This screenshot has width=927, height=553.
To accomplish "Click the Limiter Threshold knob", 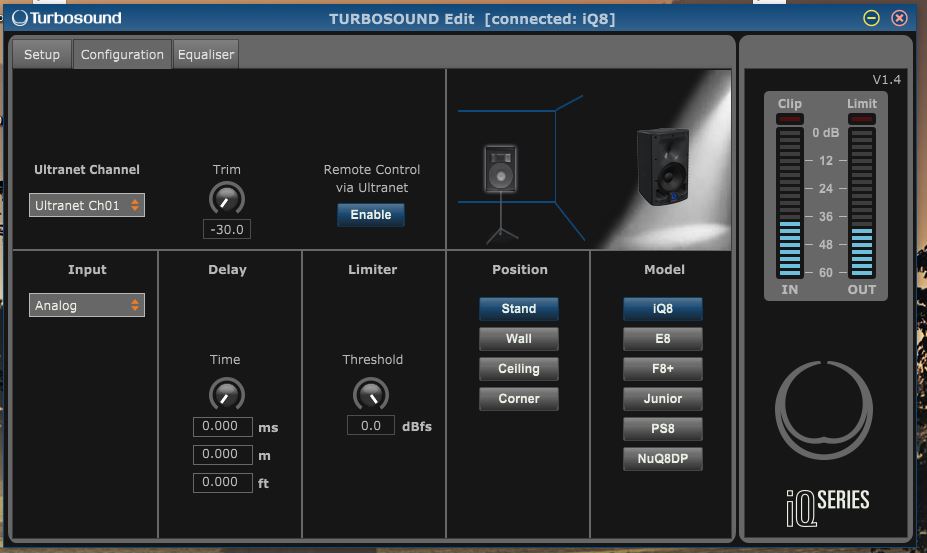I will (371, 394).
